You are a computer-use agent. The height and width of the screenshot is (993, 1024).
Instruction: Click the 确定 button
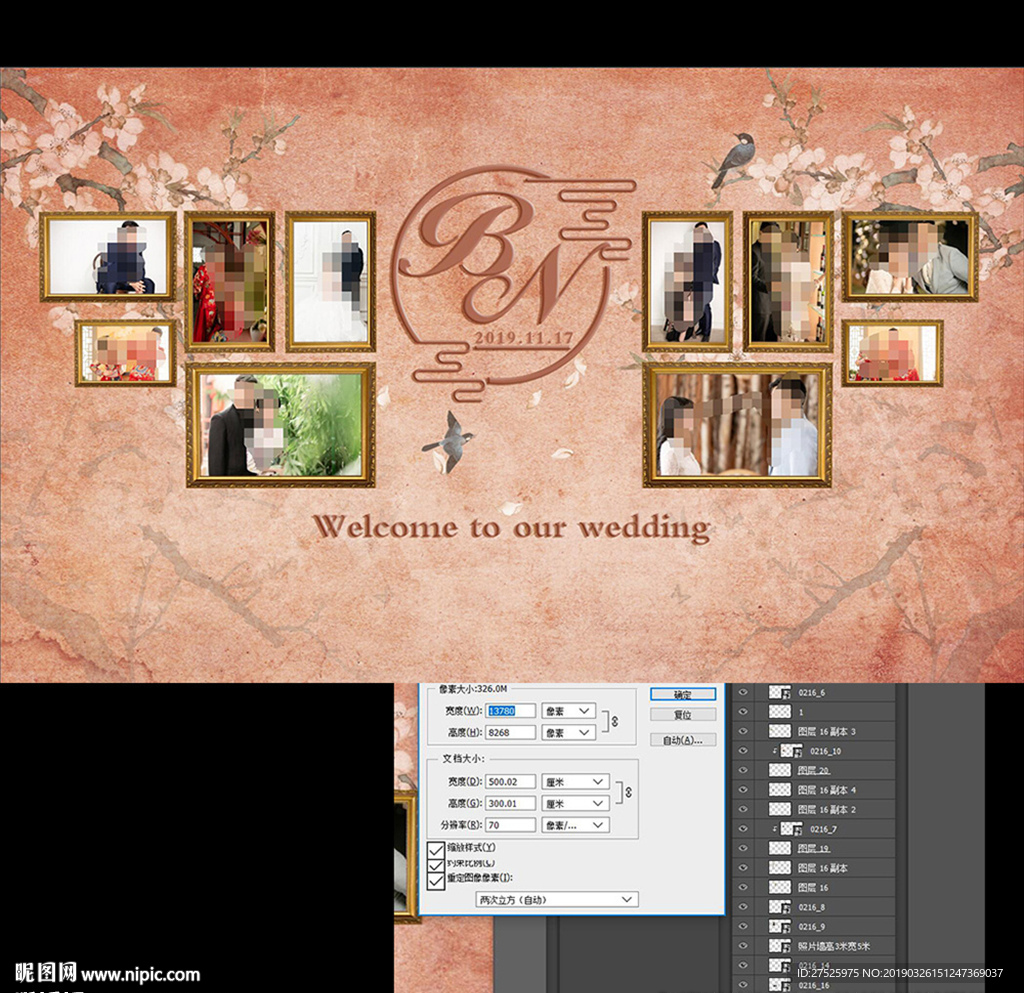click(x=682, y=695)
